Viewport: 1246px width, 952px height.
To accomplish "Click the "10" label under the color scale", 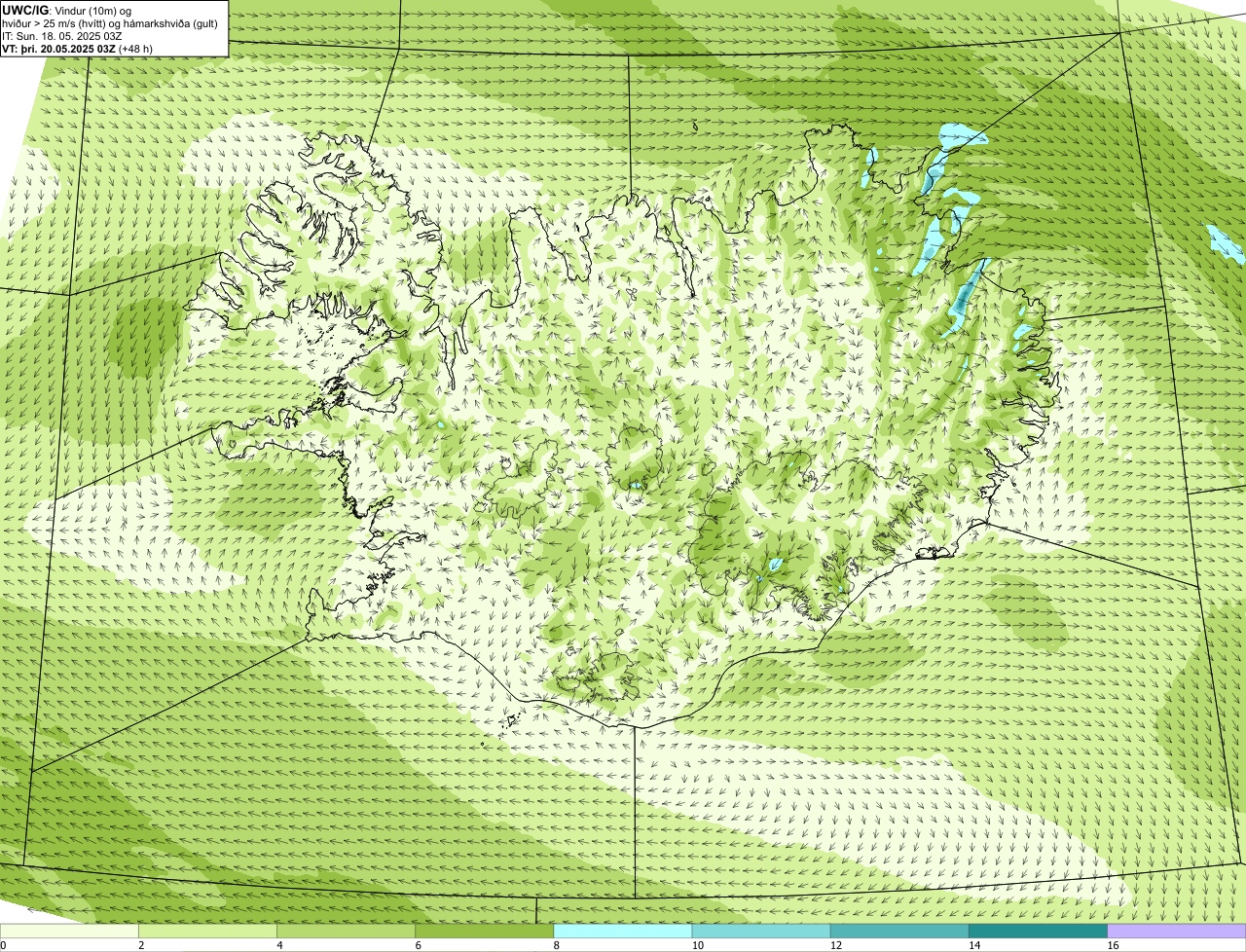I will [x=697, y=945].
